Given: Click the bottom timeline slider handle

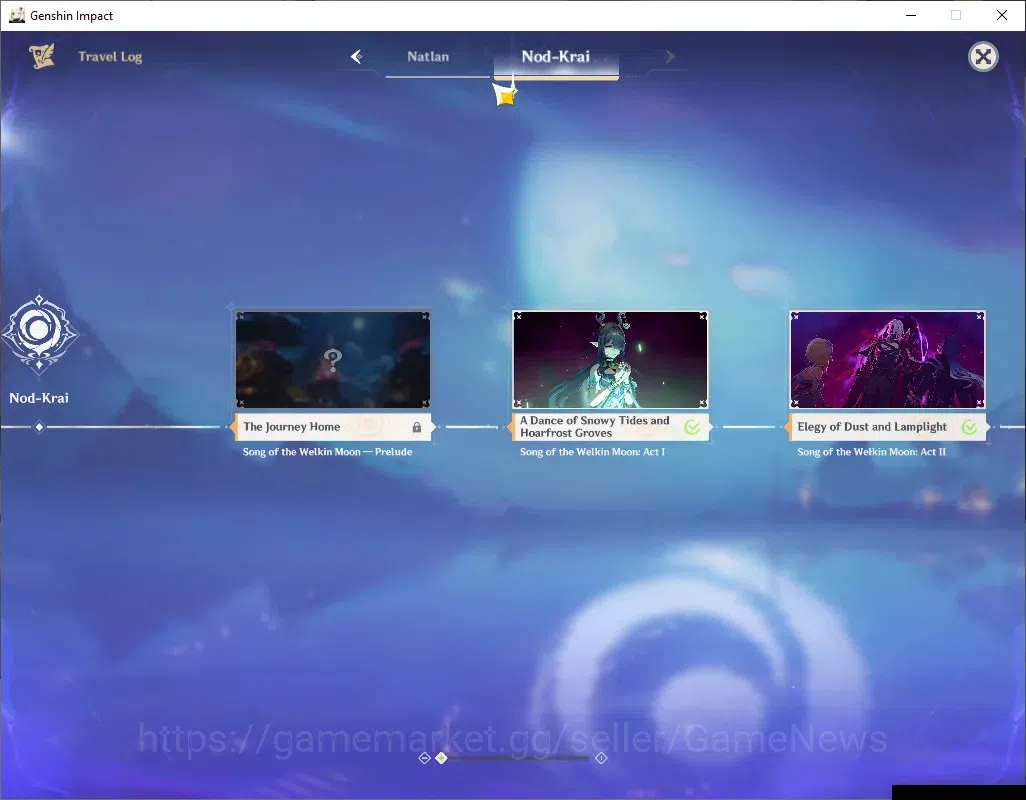Looking at the screenshot, I should 442,758.
